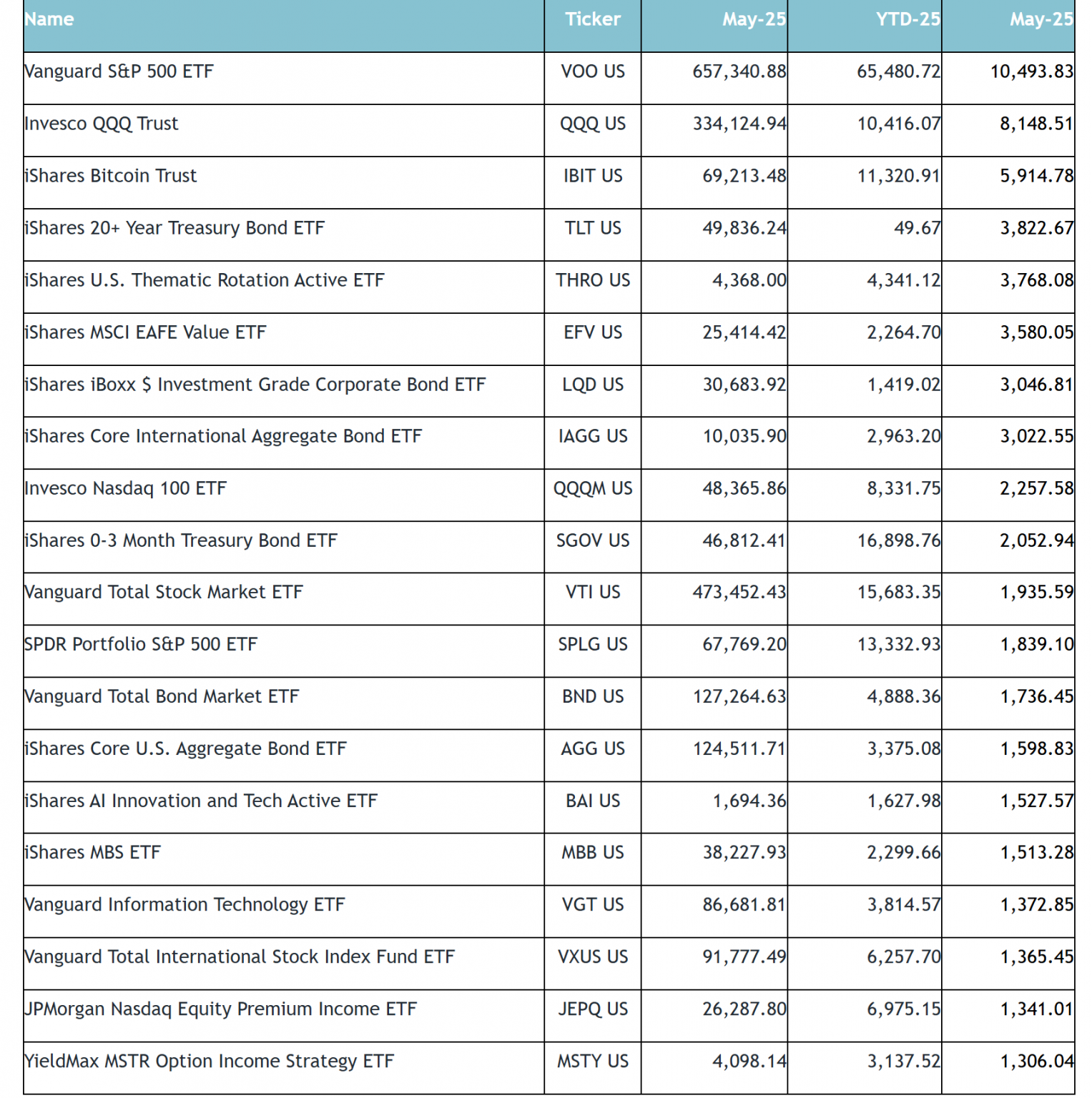
Task: Select the IAGG US ticker cell
Action: coord(592,436)
